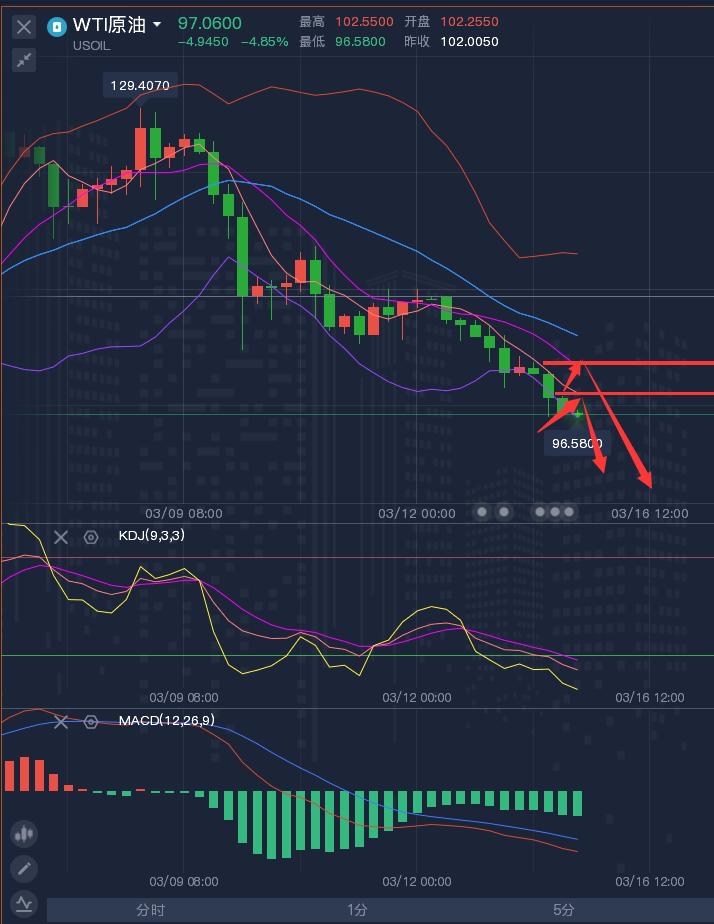
Task: Switch to the 1分 timeframe tab
Action: 357,910
